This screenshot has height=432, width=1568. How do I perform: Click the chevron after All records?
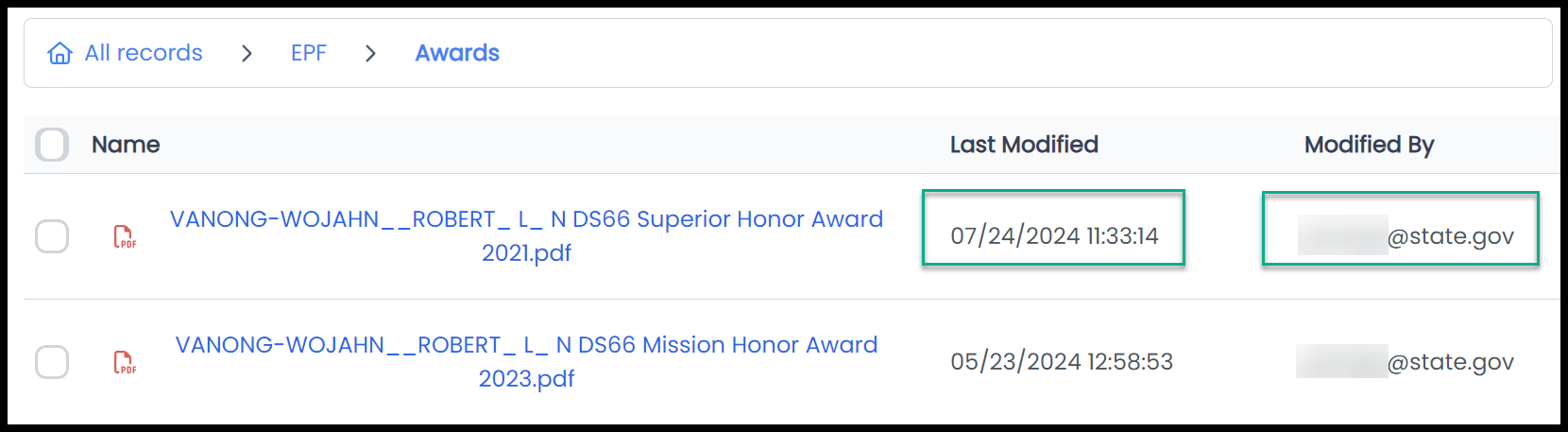click(247, 54)
